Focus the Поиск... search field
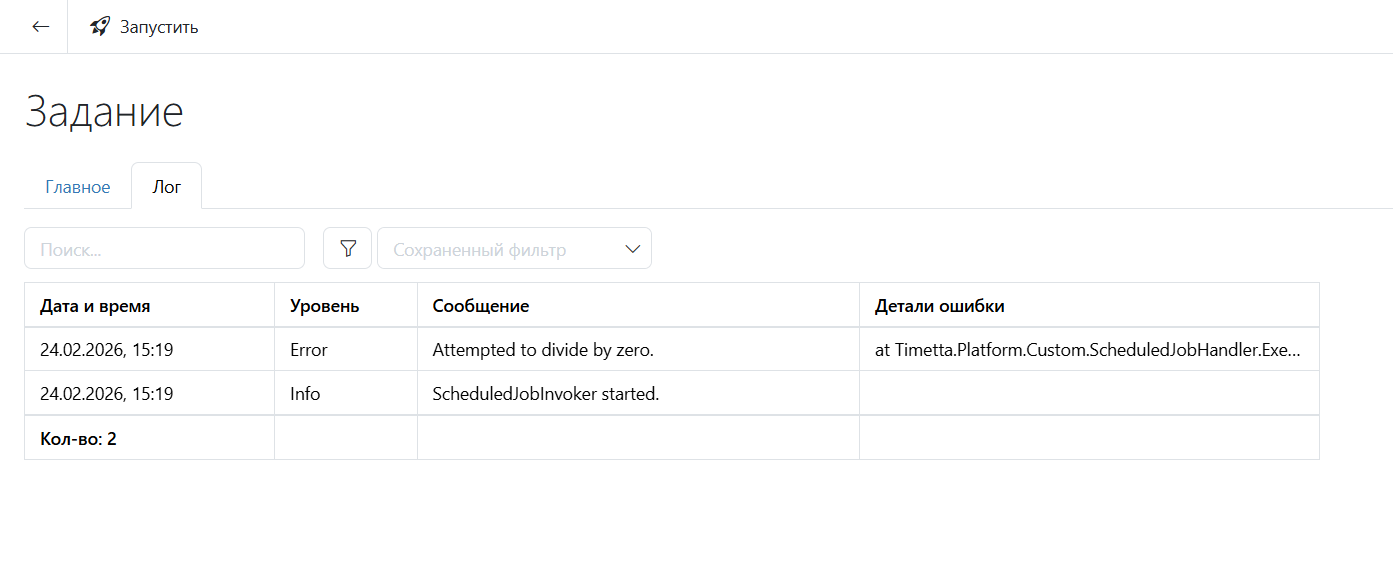1393x562 pixels. (x=164, y=249)
